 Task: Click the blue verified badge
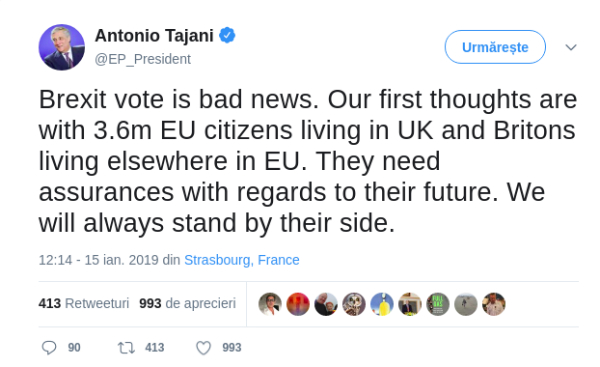tap(227, 35)
